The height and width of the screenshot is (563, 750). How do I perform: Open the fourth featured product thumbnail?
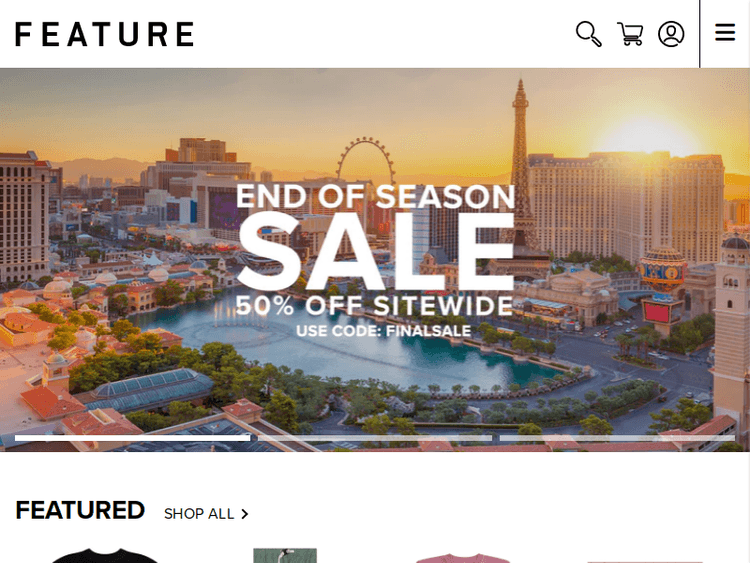click(x=645, y=562)
